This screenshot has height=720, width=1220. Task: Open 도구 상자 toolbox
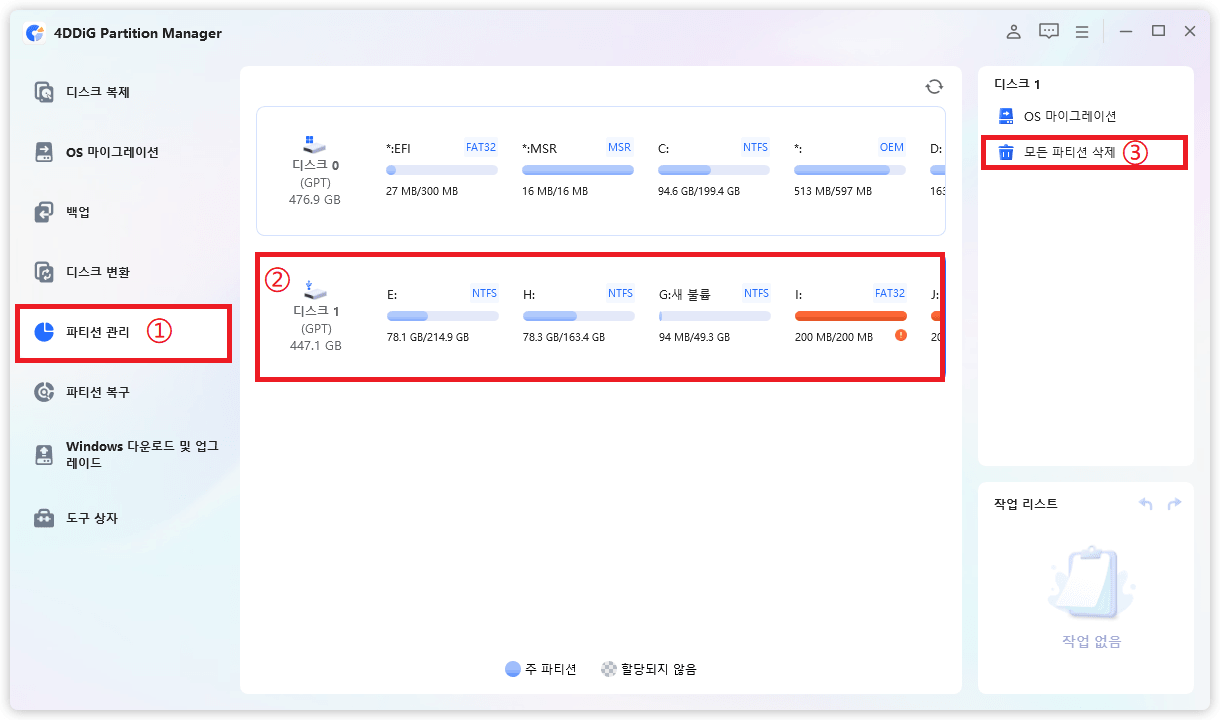pyautogui.click(x=91, y=518)
